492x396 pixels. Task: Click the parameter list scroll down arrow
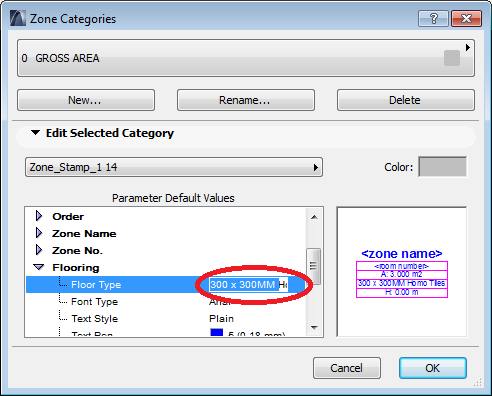314,328
